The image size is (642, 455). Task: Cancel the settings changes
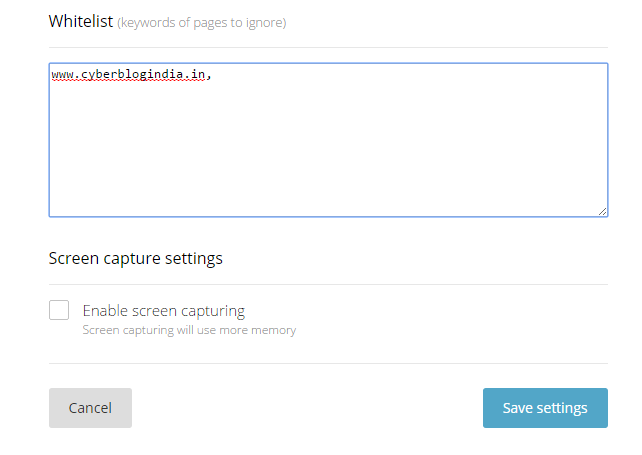tap(90, 408)
